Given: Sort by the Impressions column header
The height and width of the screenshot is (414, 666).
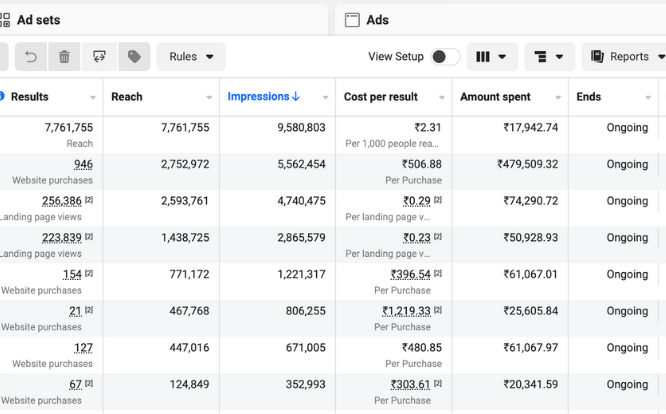Looking at the screenshot, I should coord(263,97).
